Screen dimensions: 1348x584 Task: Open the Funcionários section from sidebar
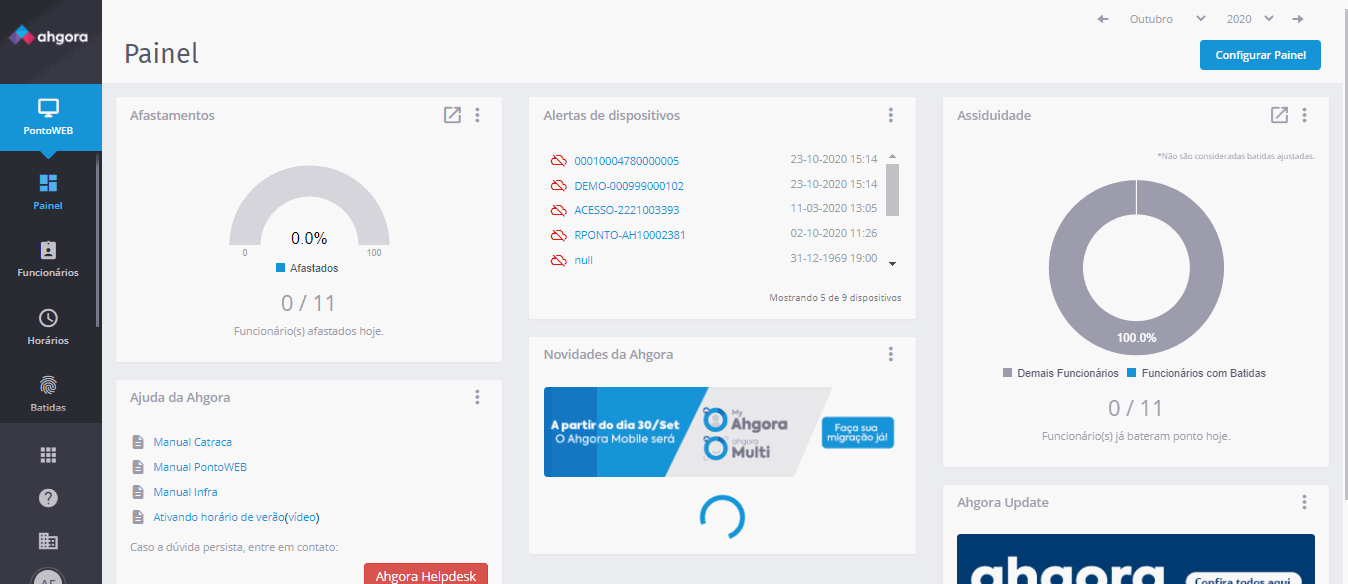click(x=48, y=260)
